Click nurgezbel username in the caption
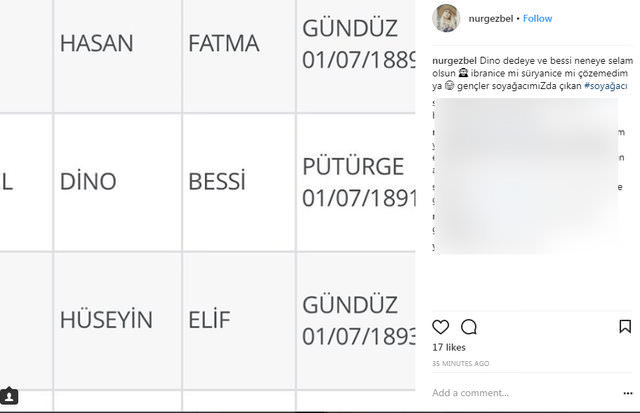This screenshot has width=640, height=413. pyautogui.click(x=454, y=61)
